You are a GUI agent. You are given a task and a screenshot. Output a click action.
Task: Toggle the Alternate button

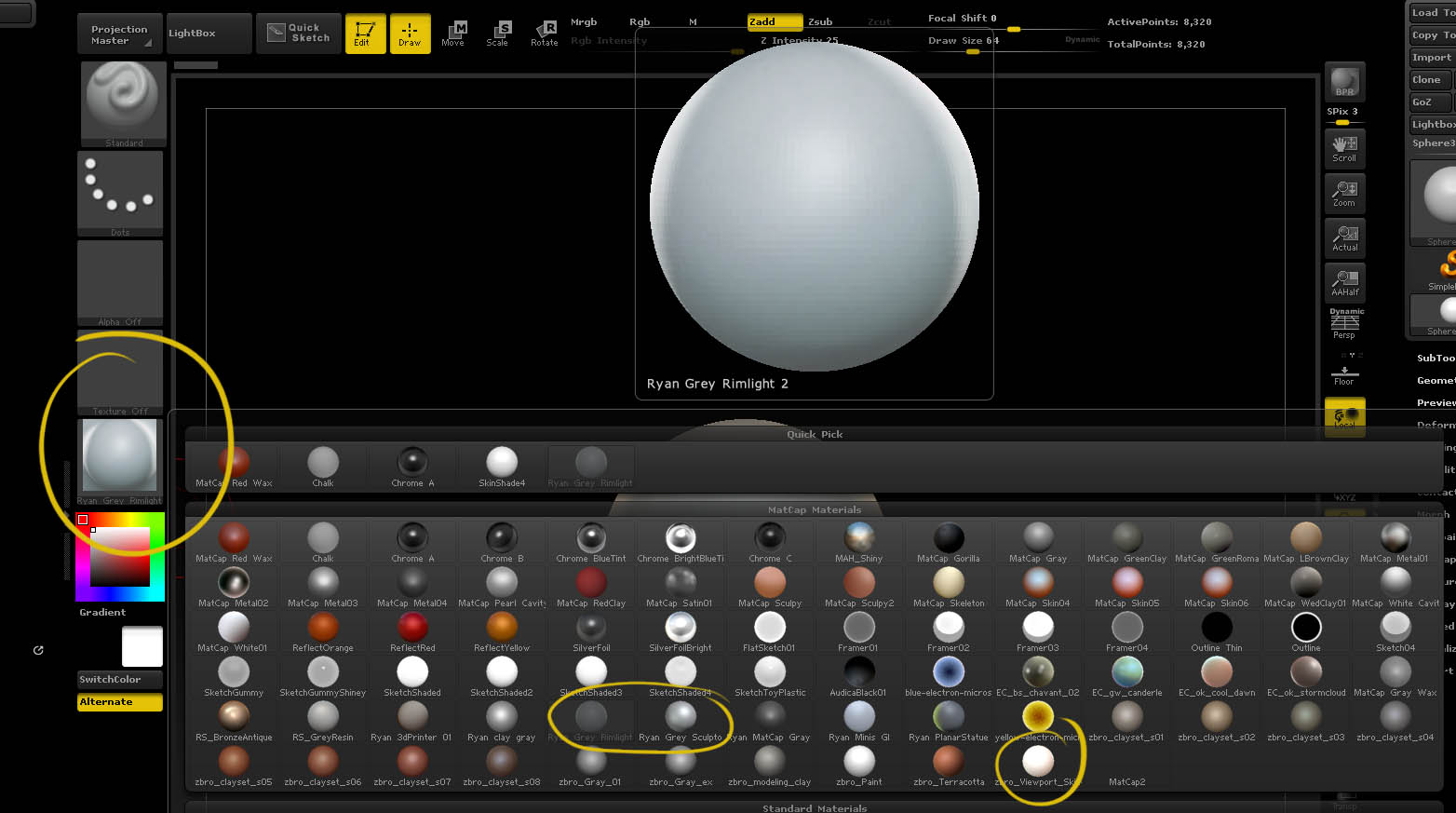click(120, 702)
